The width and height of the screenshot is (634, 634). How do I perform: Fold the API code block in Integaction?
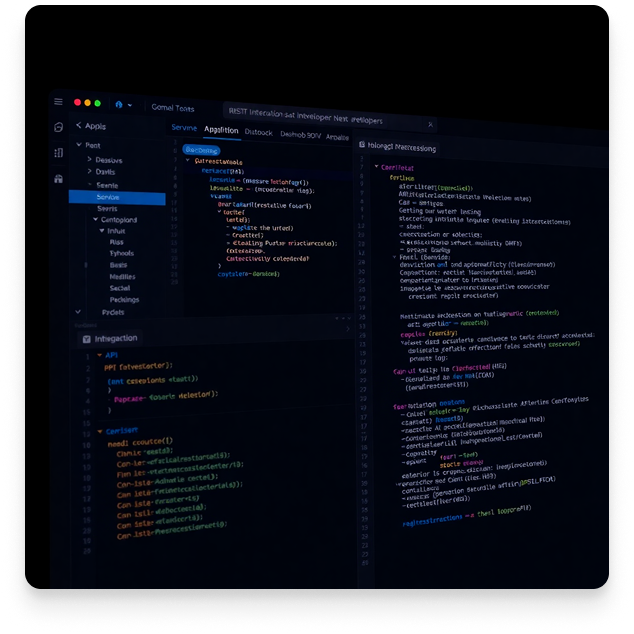[x=98, y=354]
